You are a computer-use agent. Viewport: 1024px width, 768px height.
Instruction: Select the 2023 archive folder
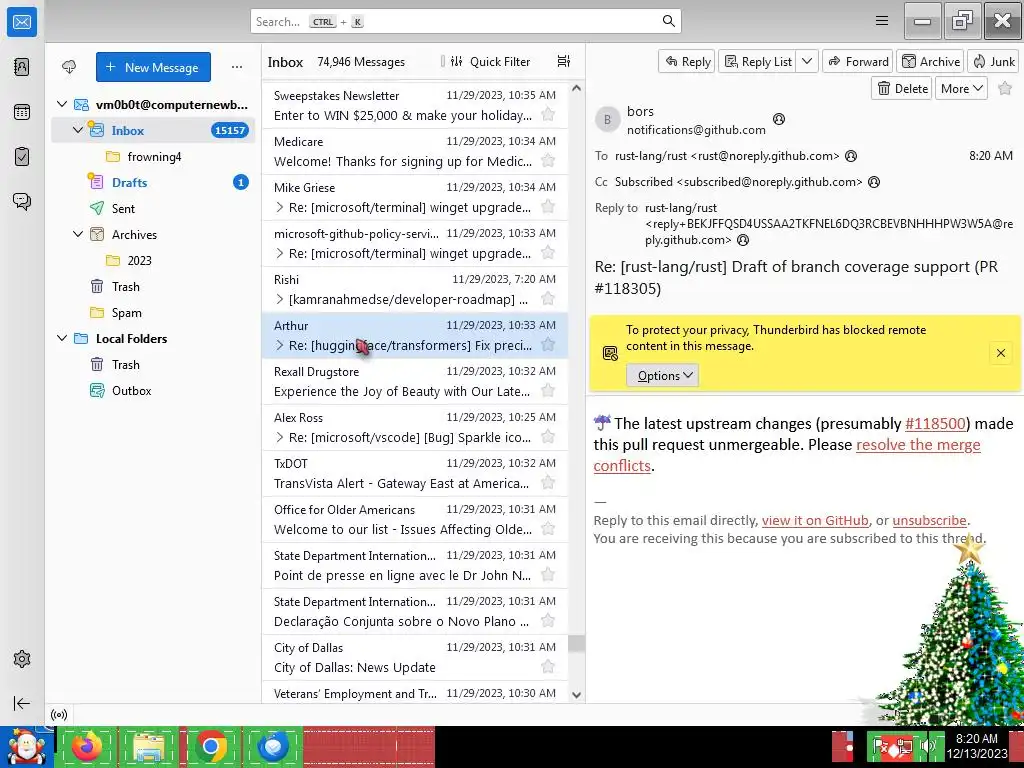153,261
